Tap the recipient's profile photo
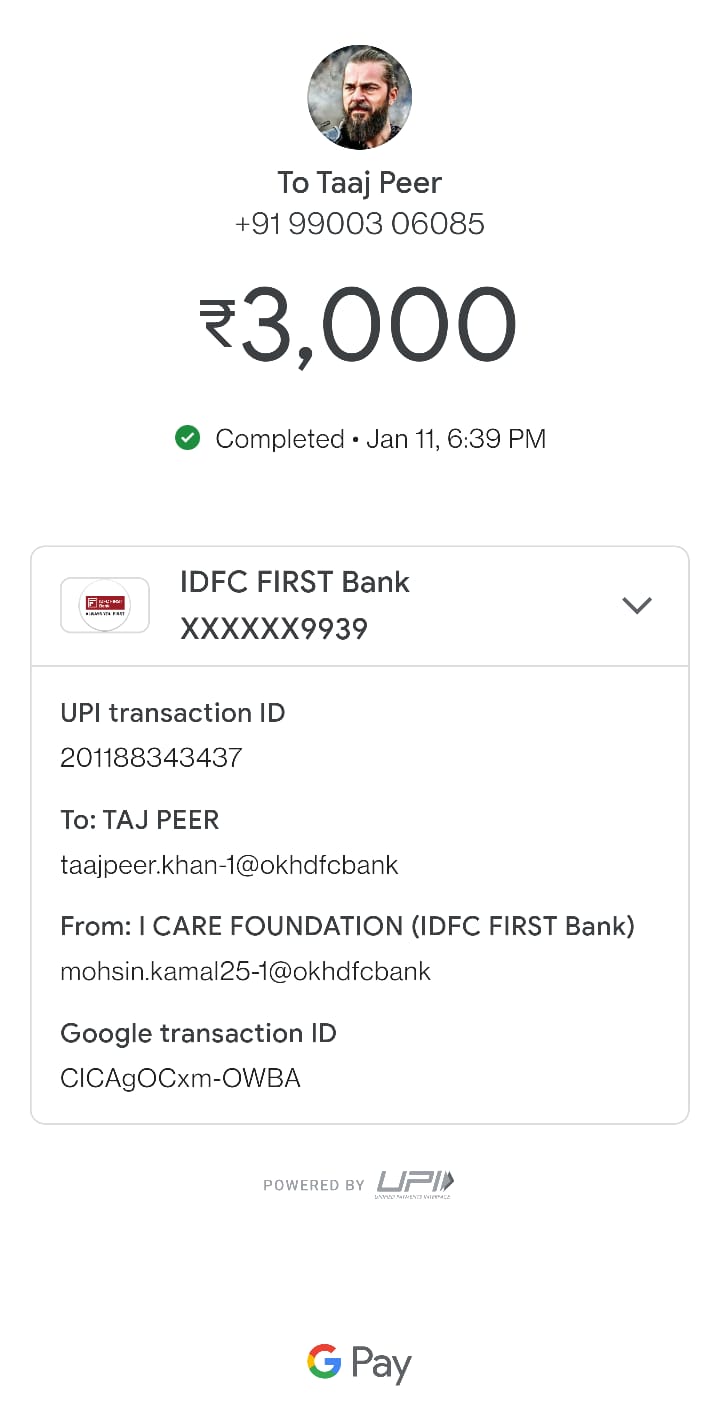 pyautogui.click(x=360, y=98)
